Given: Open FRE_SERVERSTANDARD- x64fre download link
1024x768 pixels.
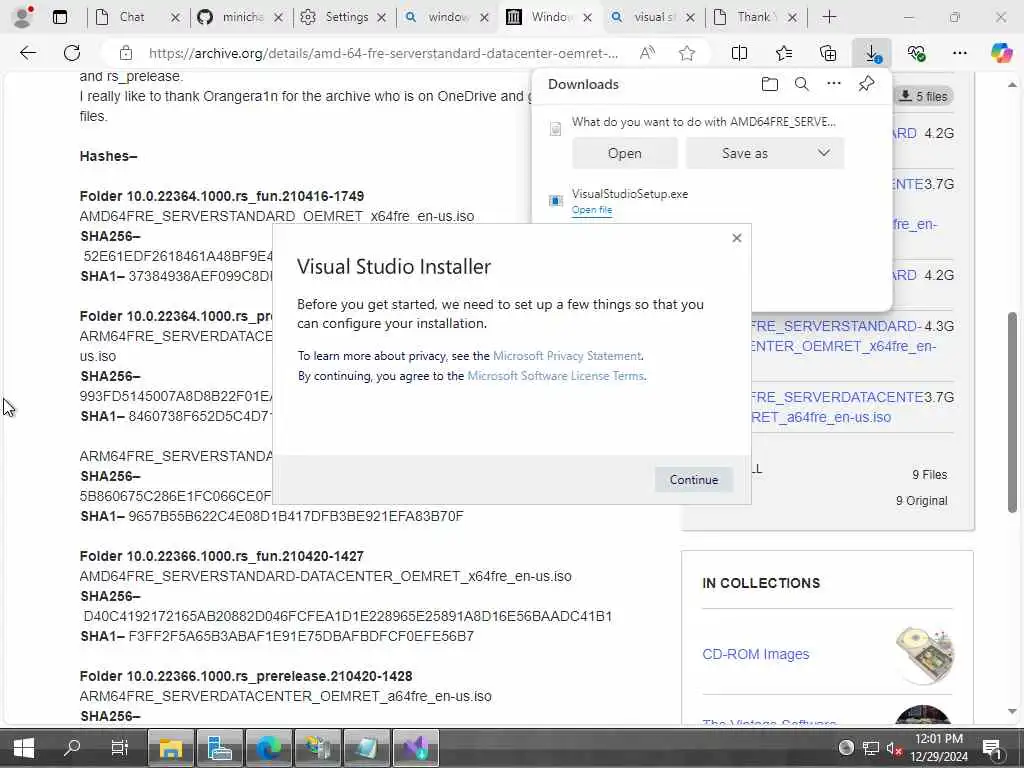Looking at the screenshot, I should pyautogui.click(x=842, y=336).
